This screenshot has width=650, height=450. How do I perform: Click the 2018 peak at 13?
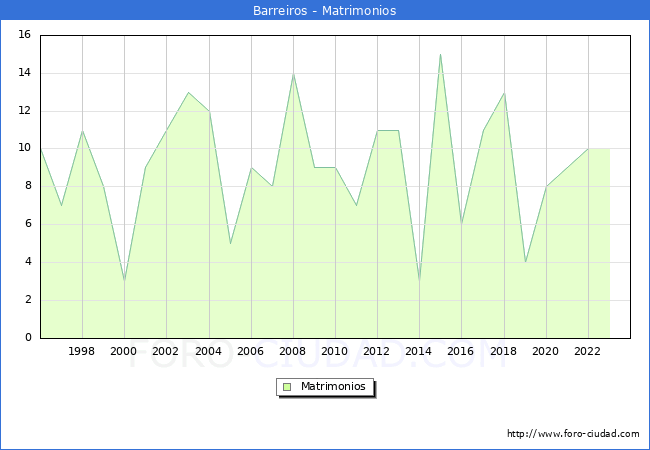tap(504, 92)
